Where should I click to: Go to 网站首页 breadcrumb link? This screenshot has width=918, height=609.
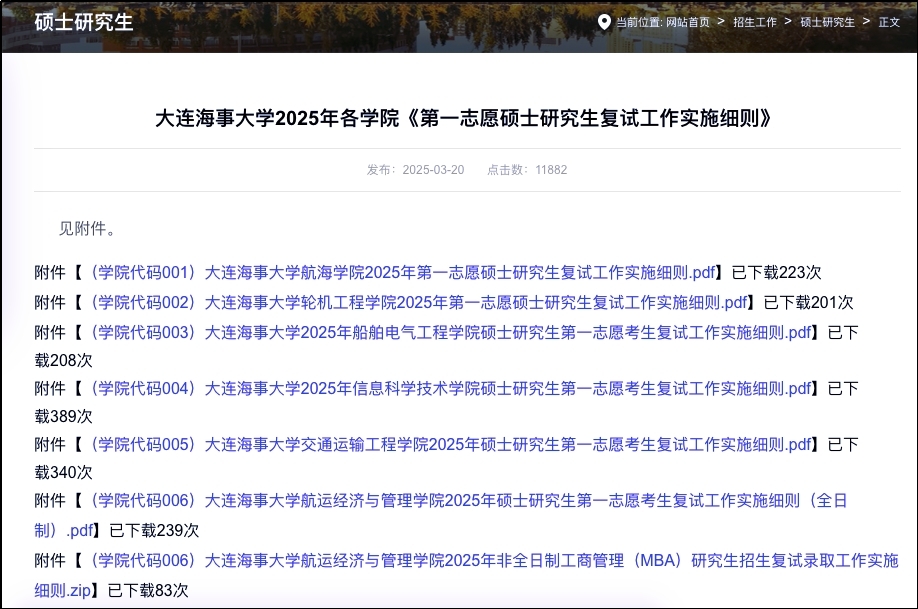pyautogui.click(x=688, y=22)
